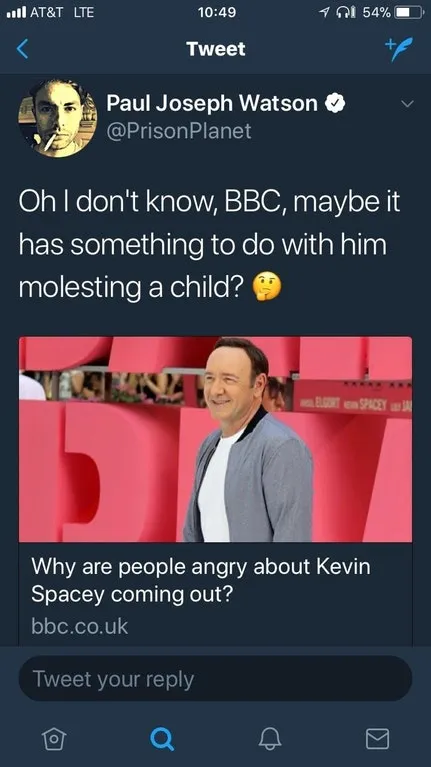Go back using the top-left arrow
Image resolution: width=431 pixels, height=767 pixels.
pyautogui.click(x=23, y=49)
